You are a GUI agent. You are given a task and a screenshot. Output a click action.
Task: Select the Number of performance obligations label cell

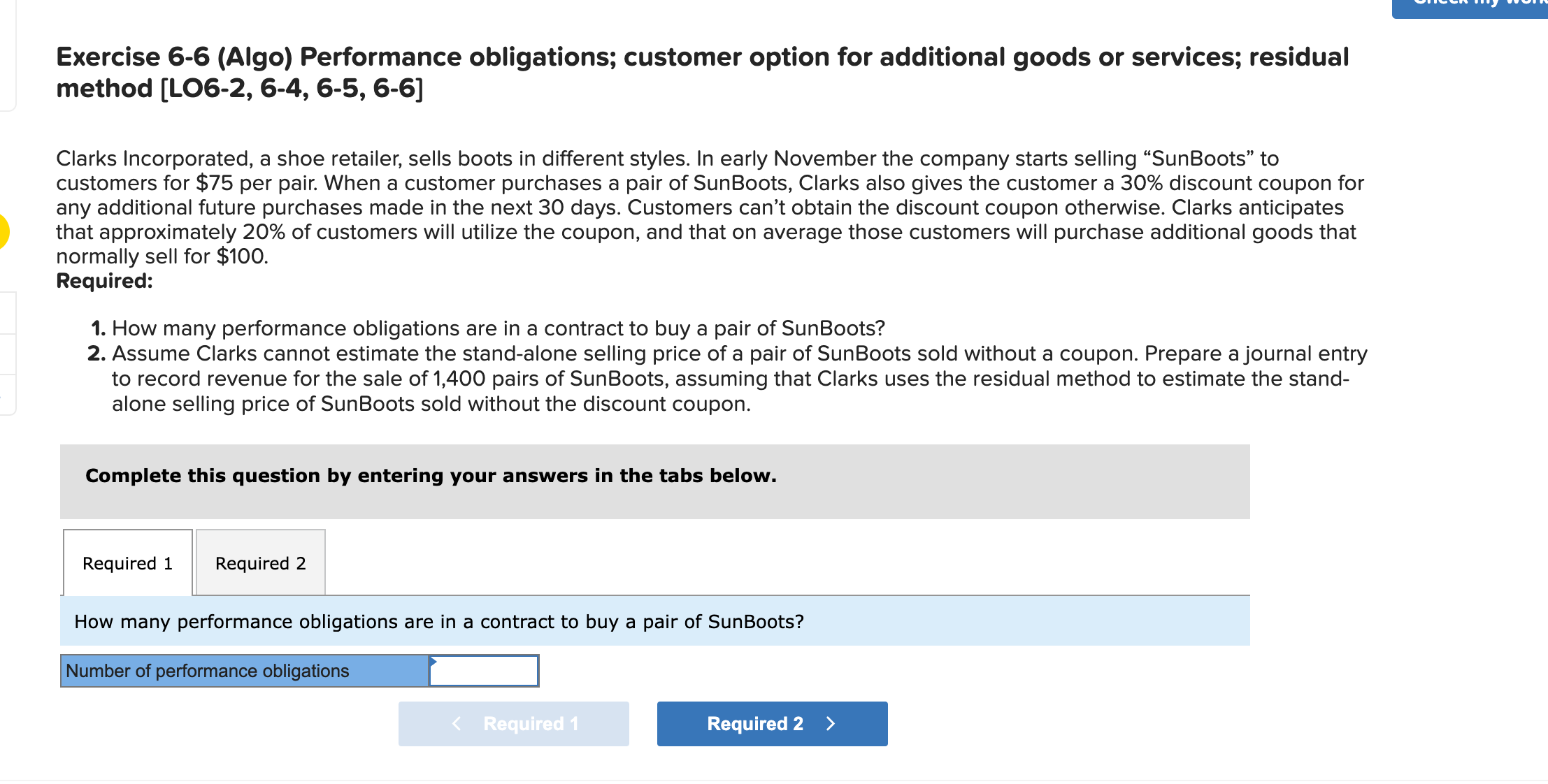pos(243,670)
